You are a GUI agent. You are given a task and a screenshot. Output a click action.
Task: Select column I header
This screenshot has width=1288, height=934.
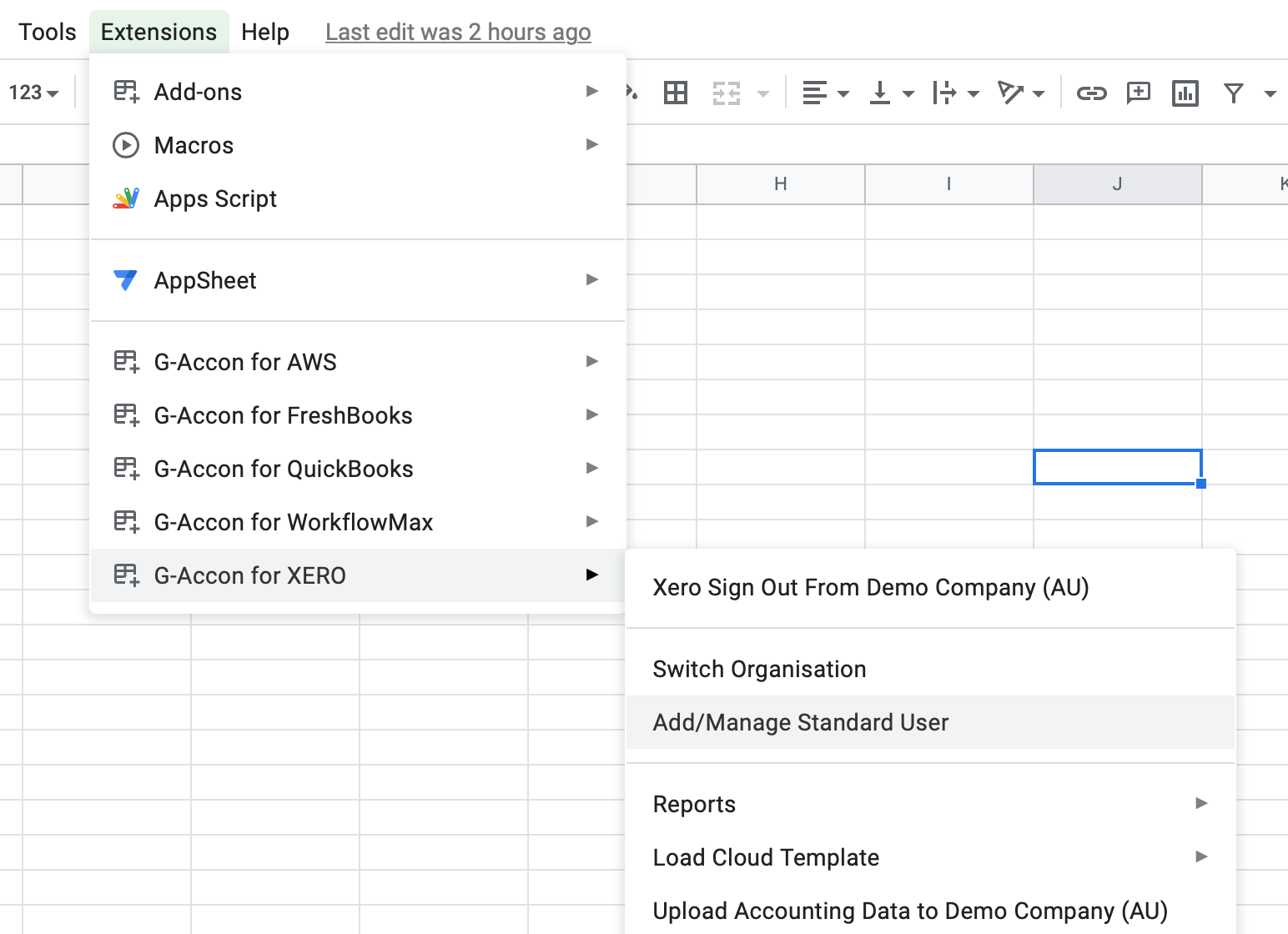click(949, 184)
